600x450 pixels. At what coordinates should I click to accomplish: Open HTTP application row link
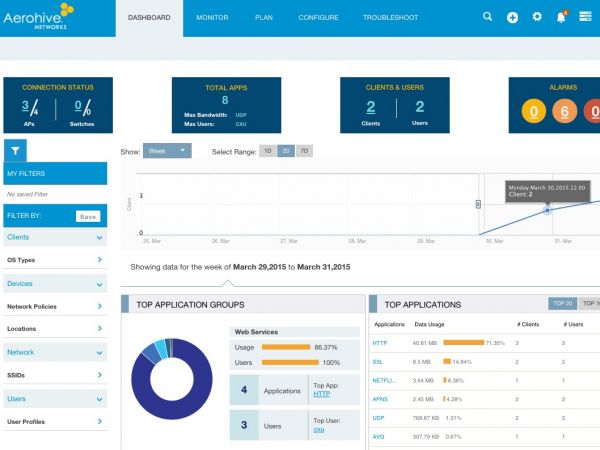(380, 343)
